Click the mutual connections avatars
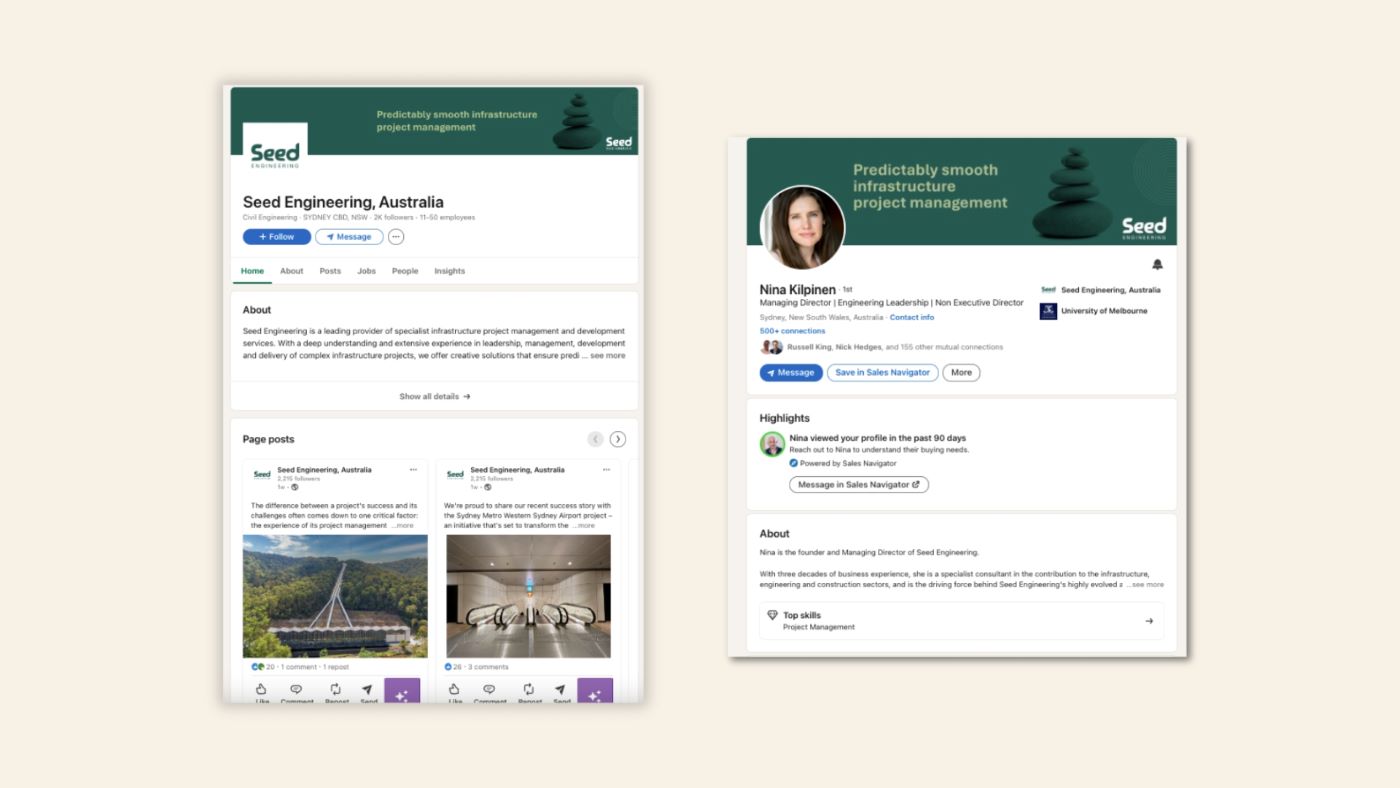Screen dimensions: 1400x788 pyautogui.click(x=771, y=347)
